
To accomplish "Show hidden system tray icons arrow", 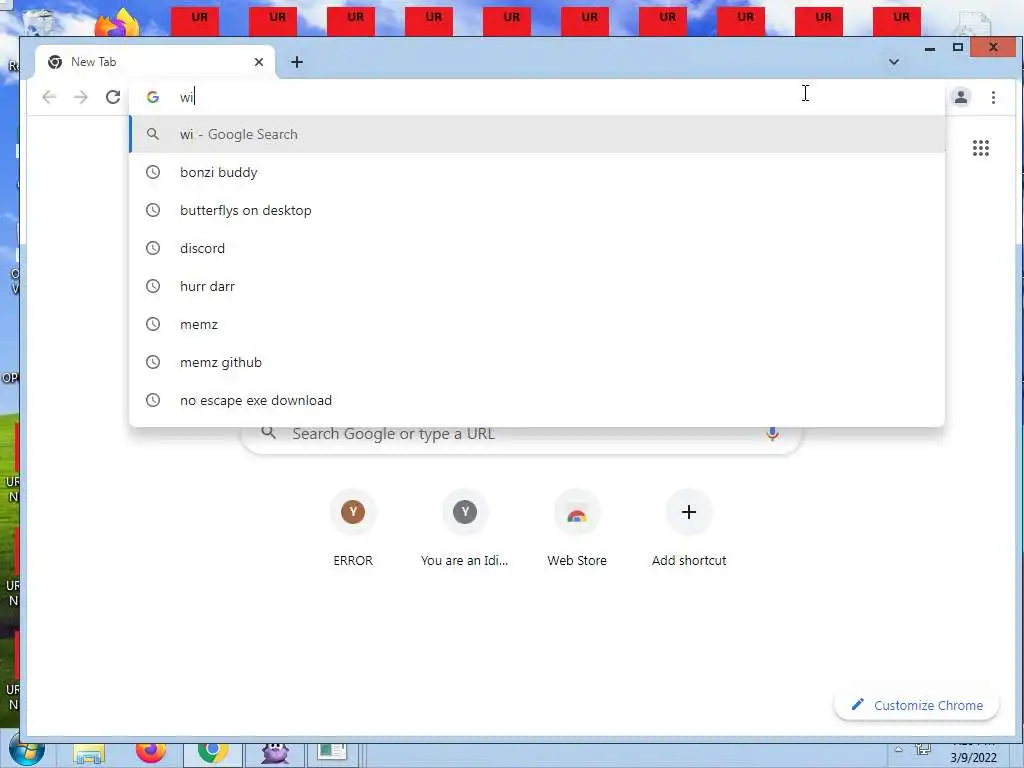I will click(x=899, y=749).
